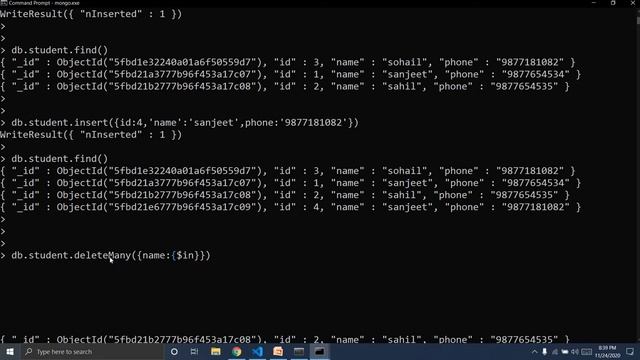
Task: Click the 'sanjeet' id 1 row in first output
Action: tap(291, 74)
